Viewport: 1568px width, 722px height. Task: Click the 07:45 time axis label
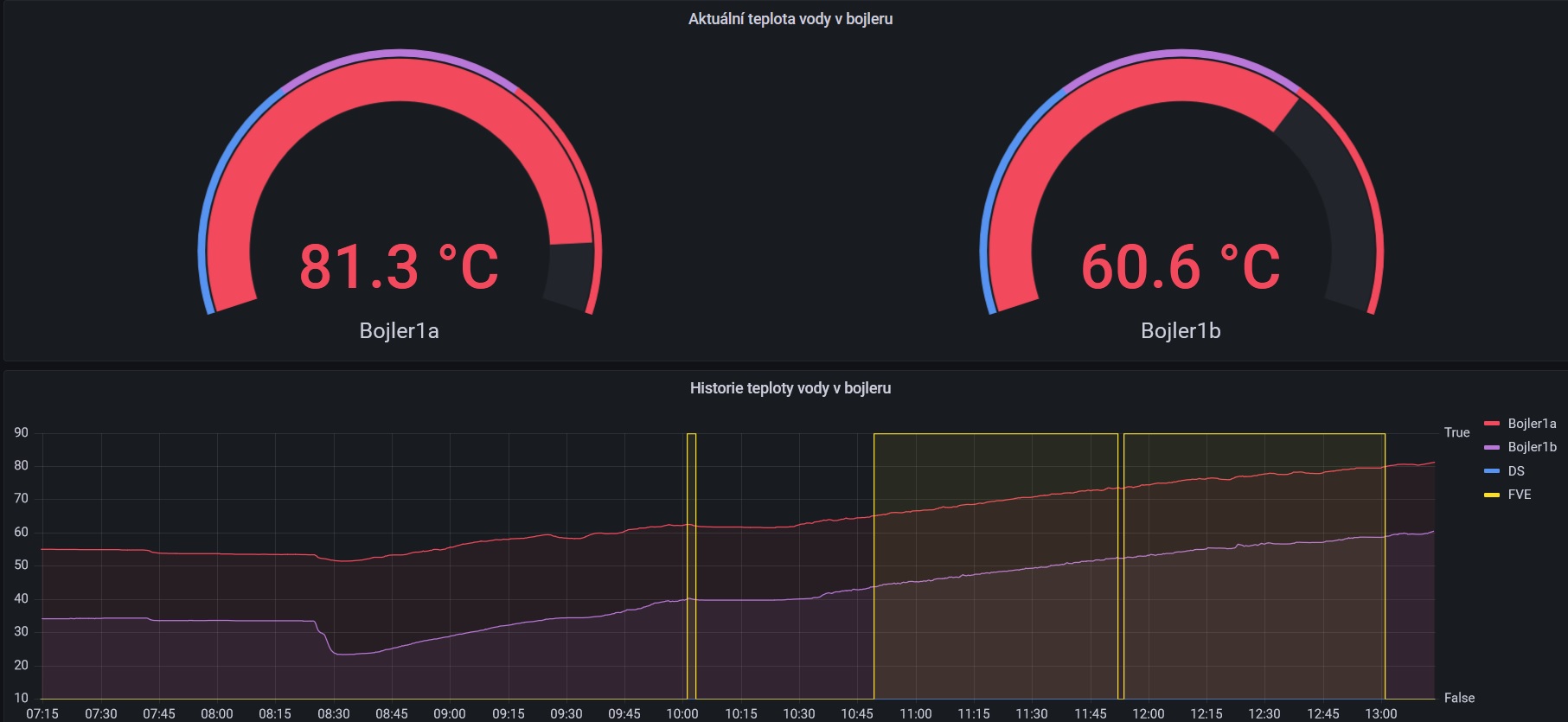[159, 713]
